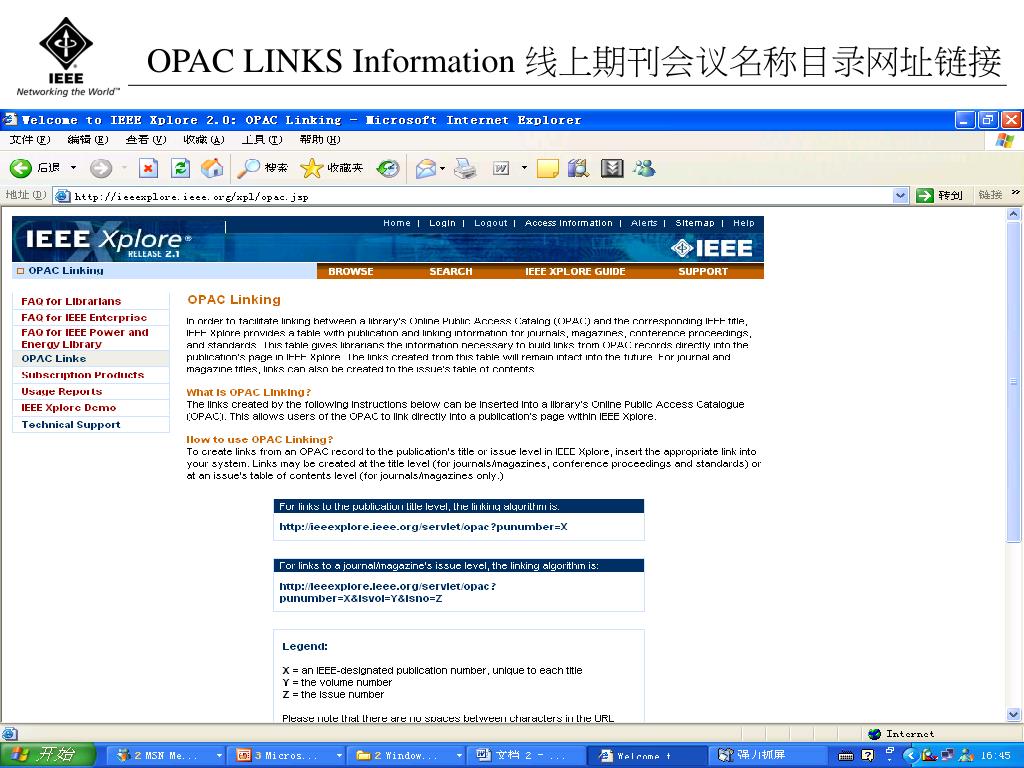The image size is (1024, 768).
Task: Open the 收藏(A) menu
Action: pos(204,139)
